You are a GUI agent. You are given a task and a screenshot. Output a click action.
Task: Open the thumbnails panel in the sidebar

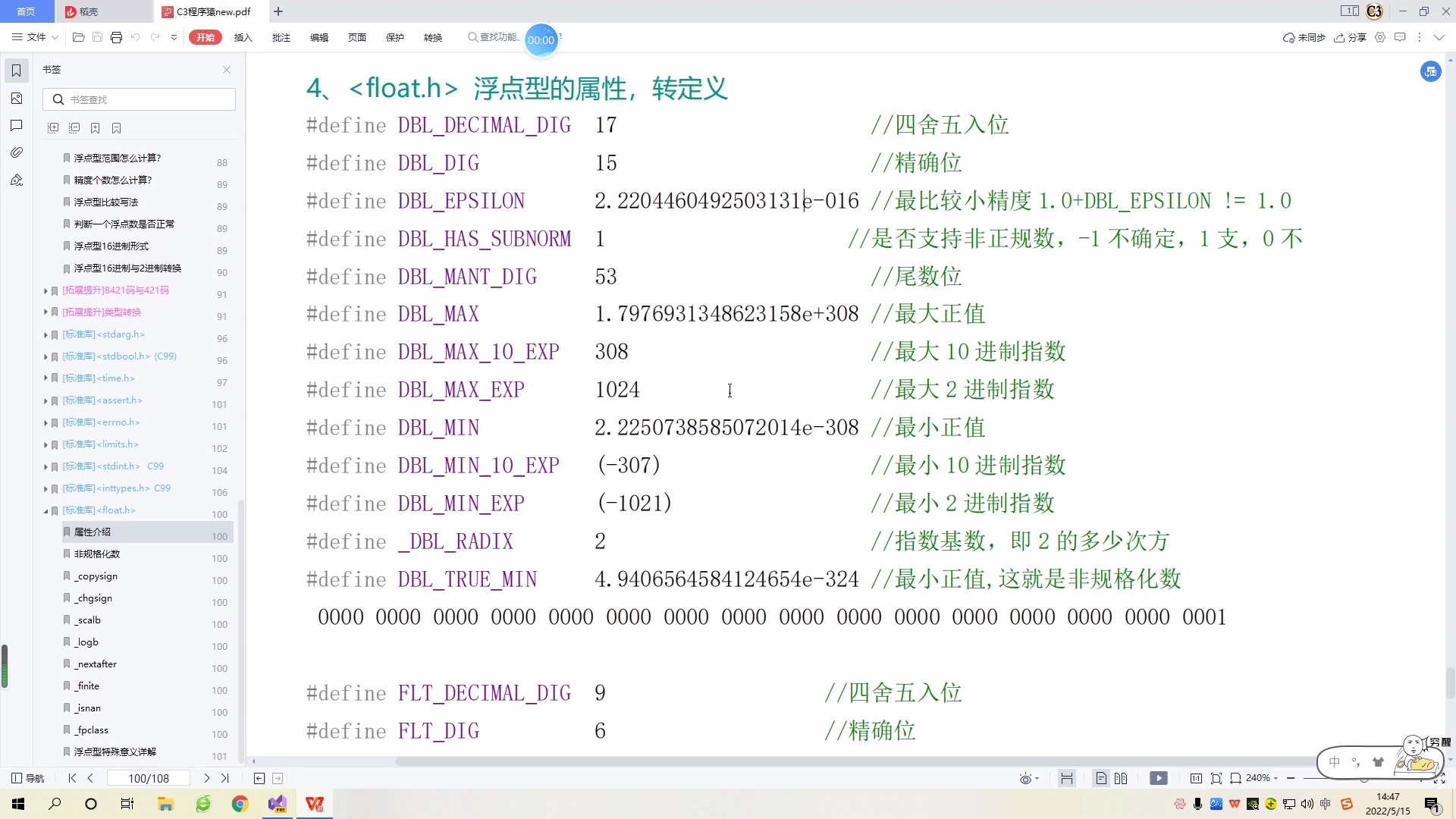click(x=16, y=99)
